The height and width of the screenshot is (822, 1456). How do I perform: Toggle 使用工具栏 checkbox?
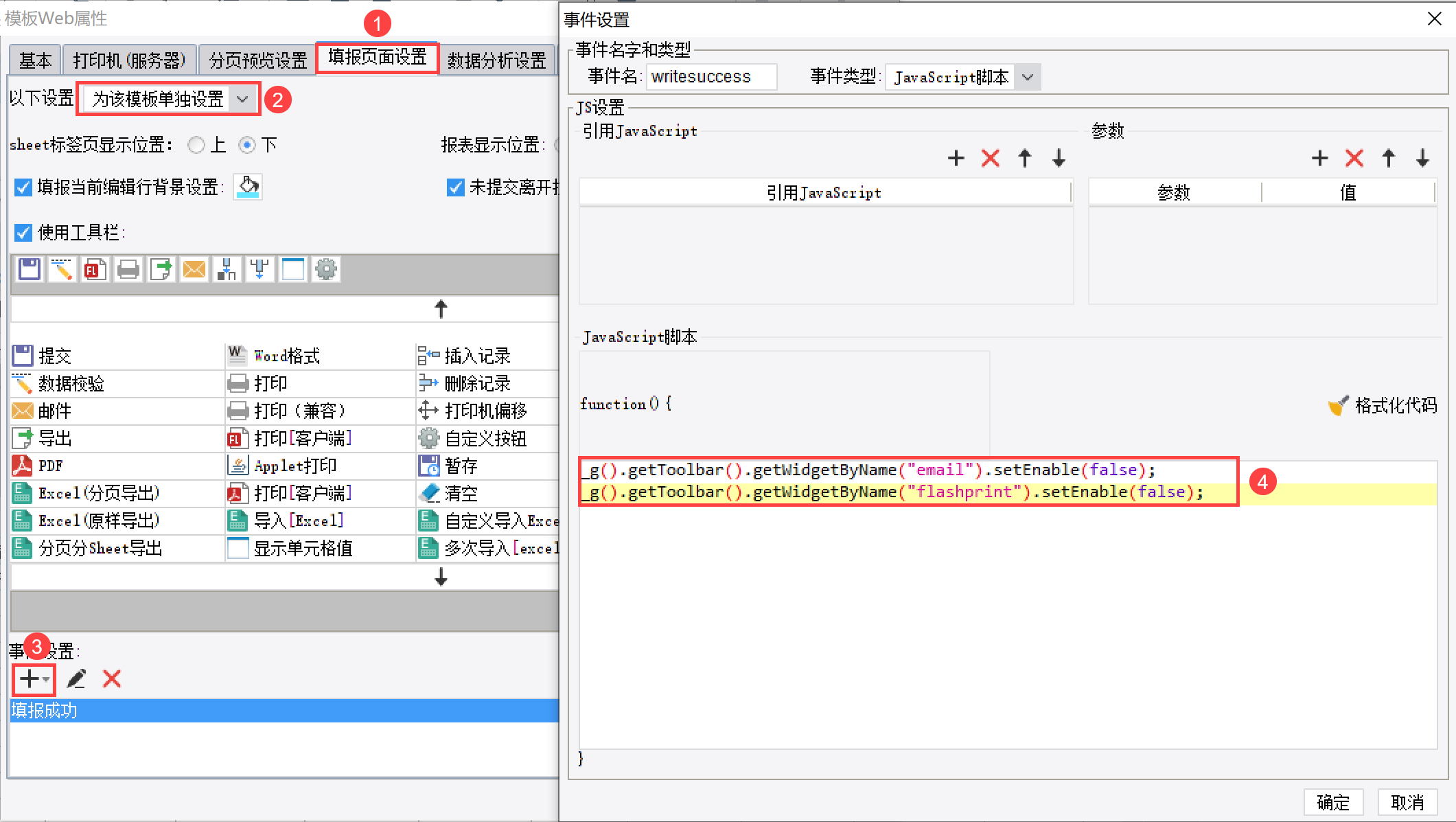point(23,233)
